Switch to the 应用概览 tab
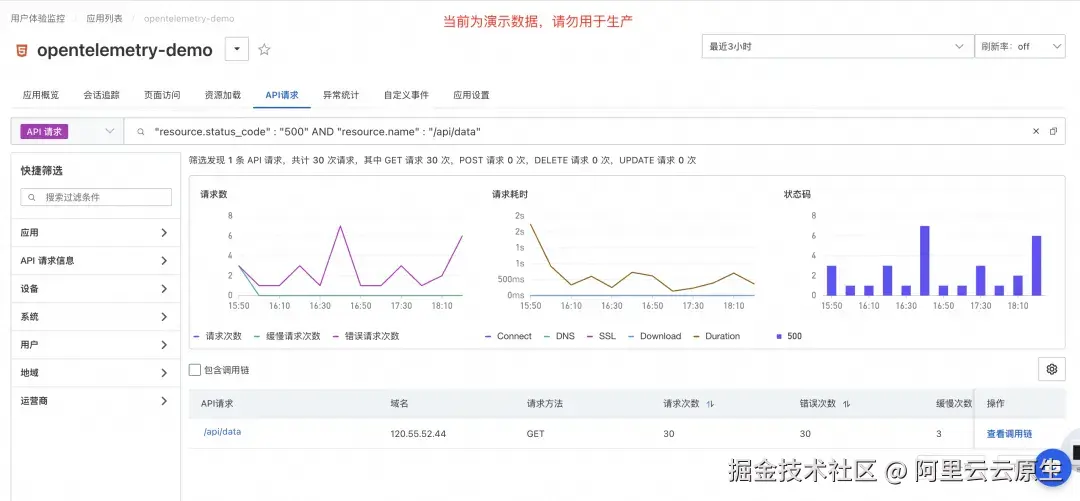This screenshot has width=1080, height=501. click(41, 95)
